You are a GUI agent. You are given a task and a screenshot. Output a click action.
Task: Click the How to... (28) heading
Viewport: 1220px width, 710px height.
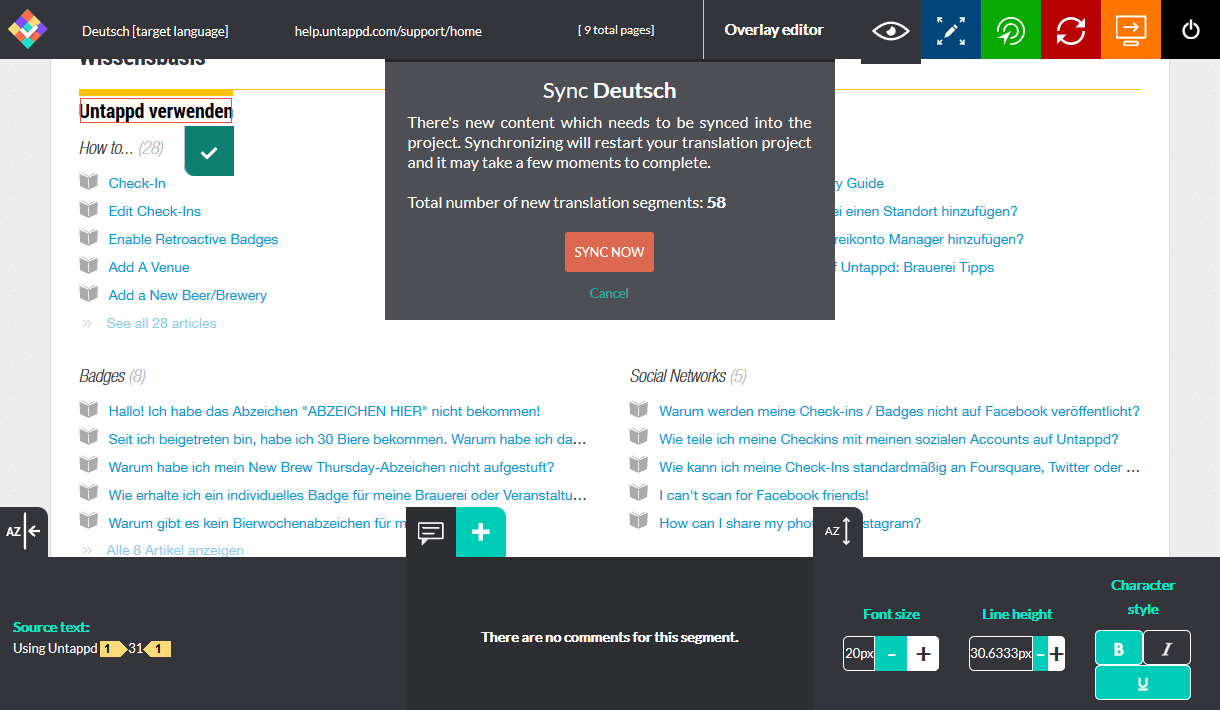tap(121, 148)
